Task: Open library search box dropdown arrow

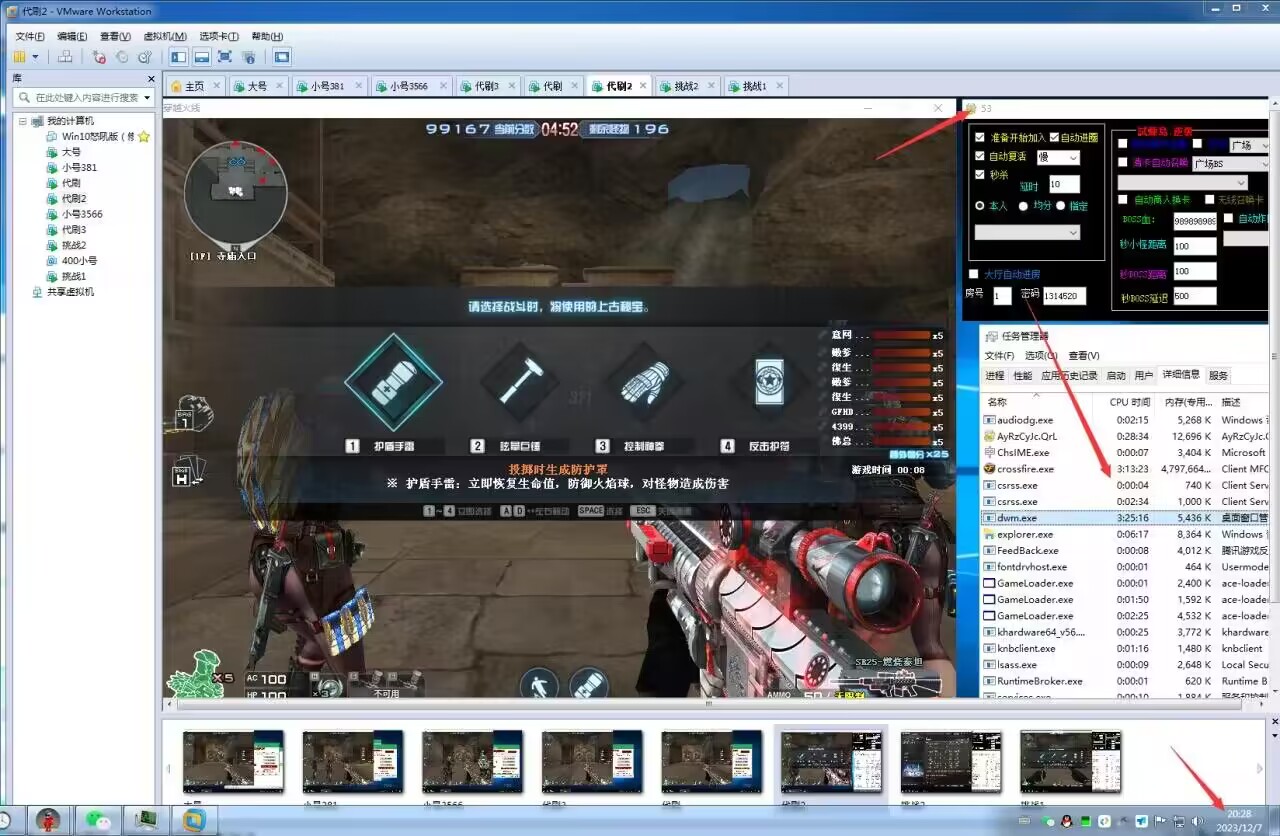Action: coord(147,98)
